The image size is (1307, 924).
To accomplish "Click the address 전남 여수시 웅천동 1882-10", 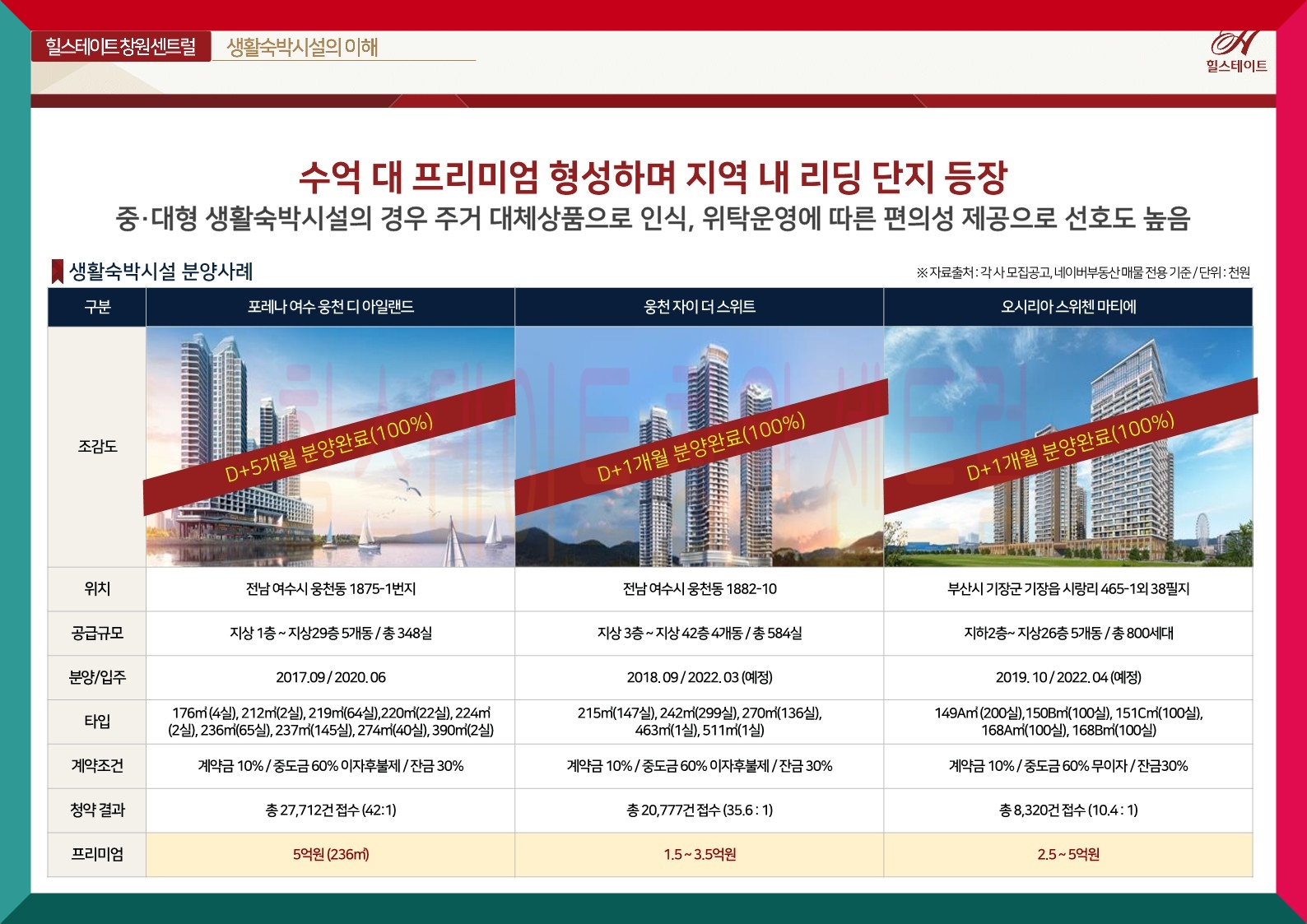I will click(x=700, y=589).
